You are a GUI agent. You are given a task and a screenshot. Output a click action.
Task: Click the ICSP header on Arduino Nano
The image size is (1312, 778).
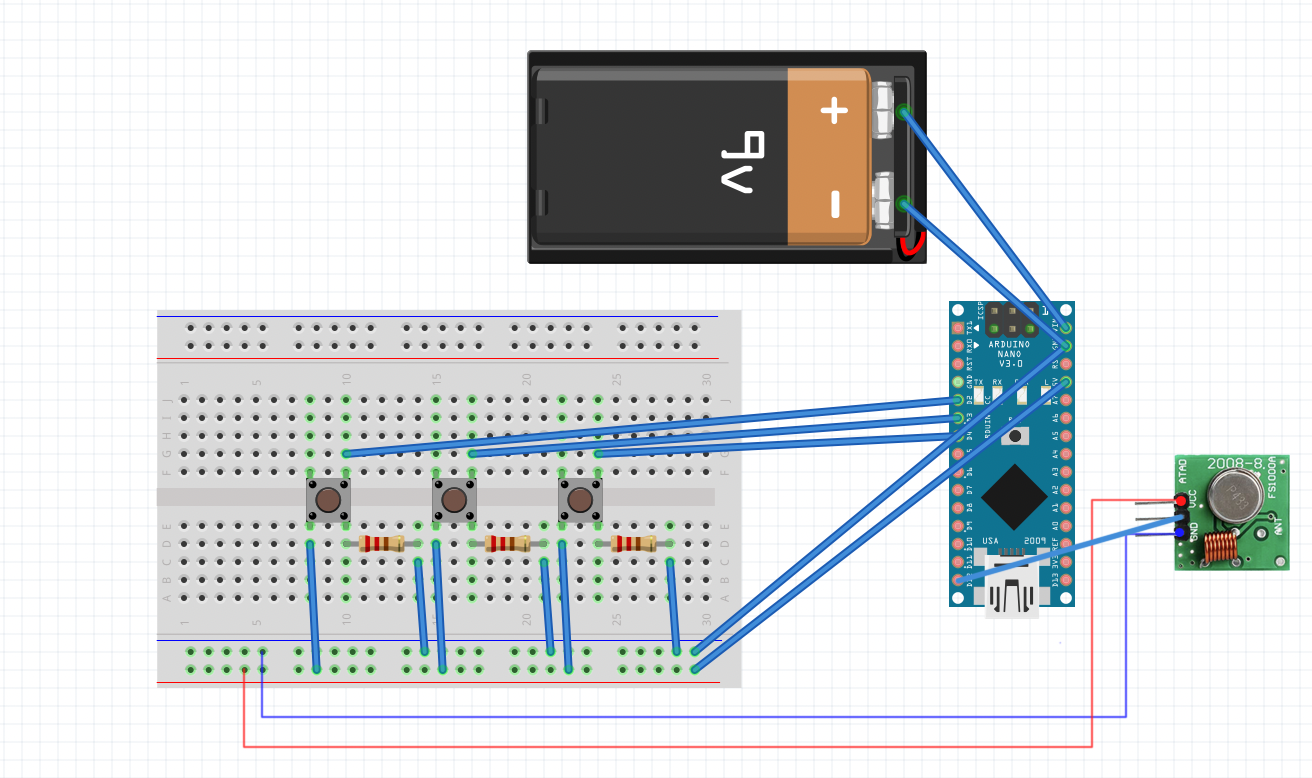pyautogui.click(x=1012, y=320)
